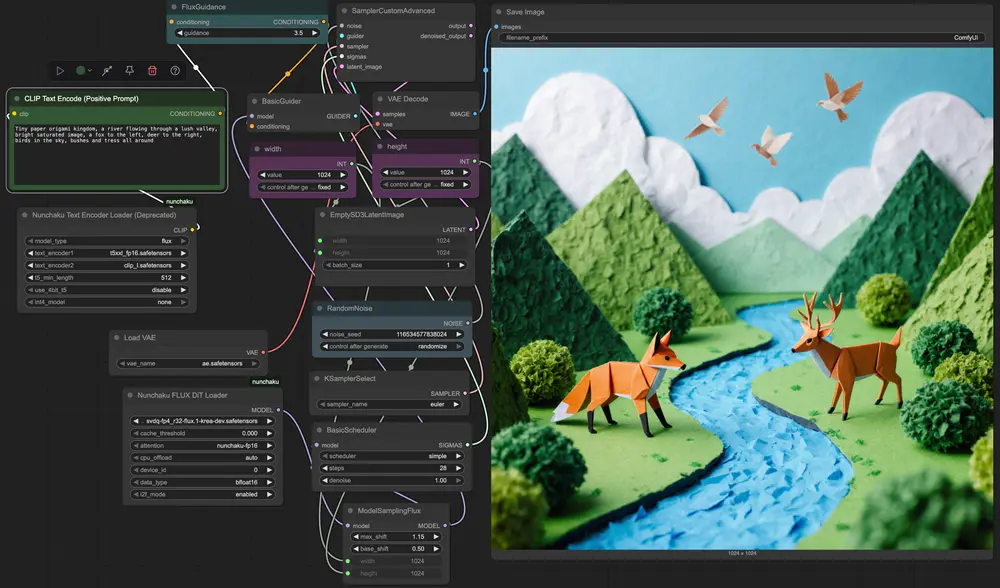This screenshot has width=1000, height=588.
Task: Click the noise_seed value field
Action: tap(394, 335)
